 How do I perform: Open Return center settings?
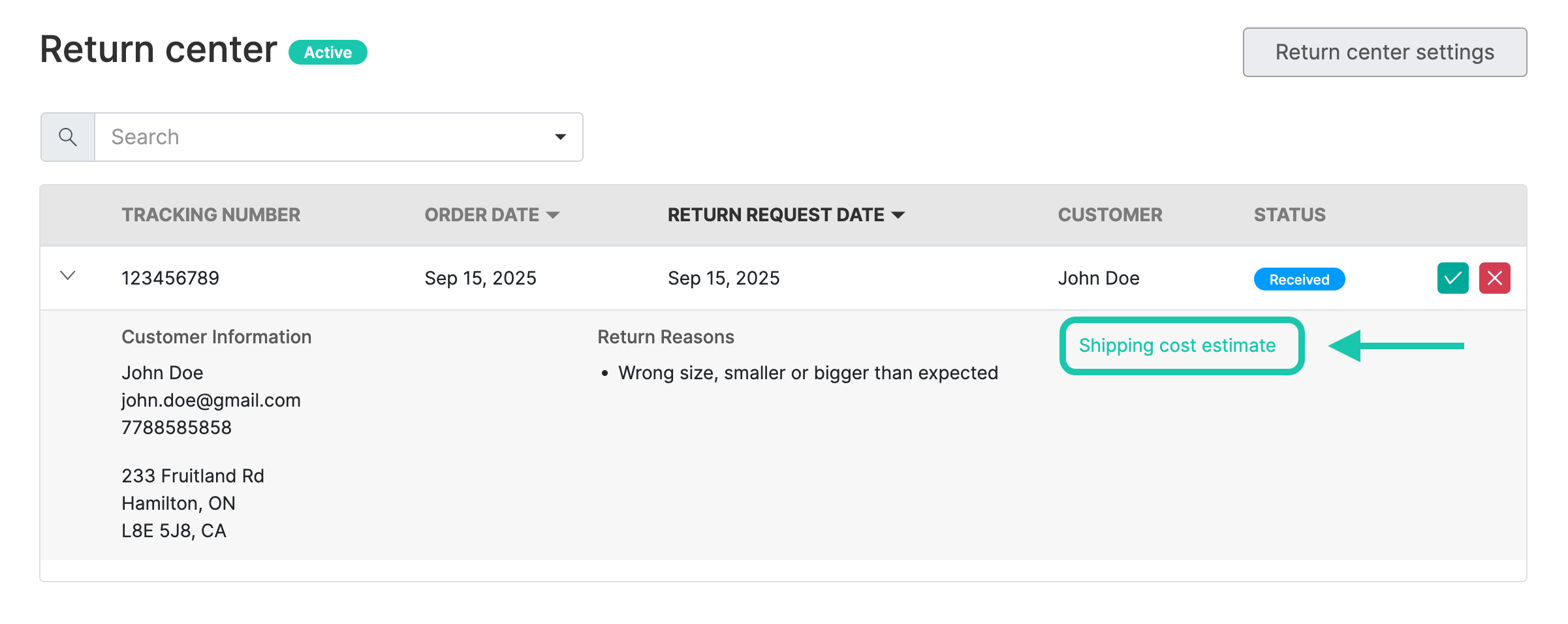coord(1384,52)
